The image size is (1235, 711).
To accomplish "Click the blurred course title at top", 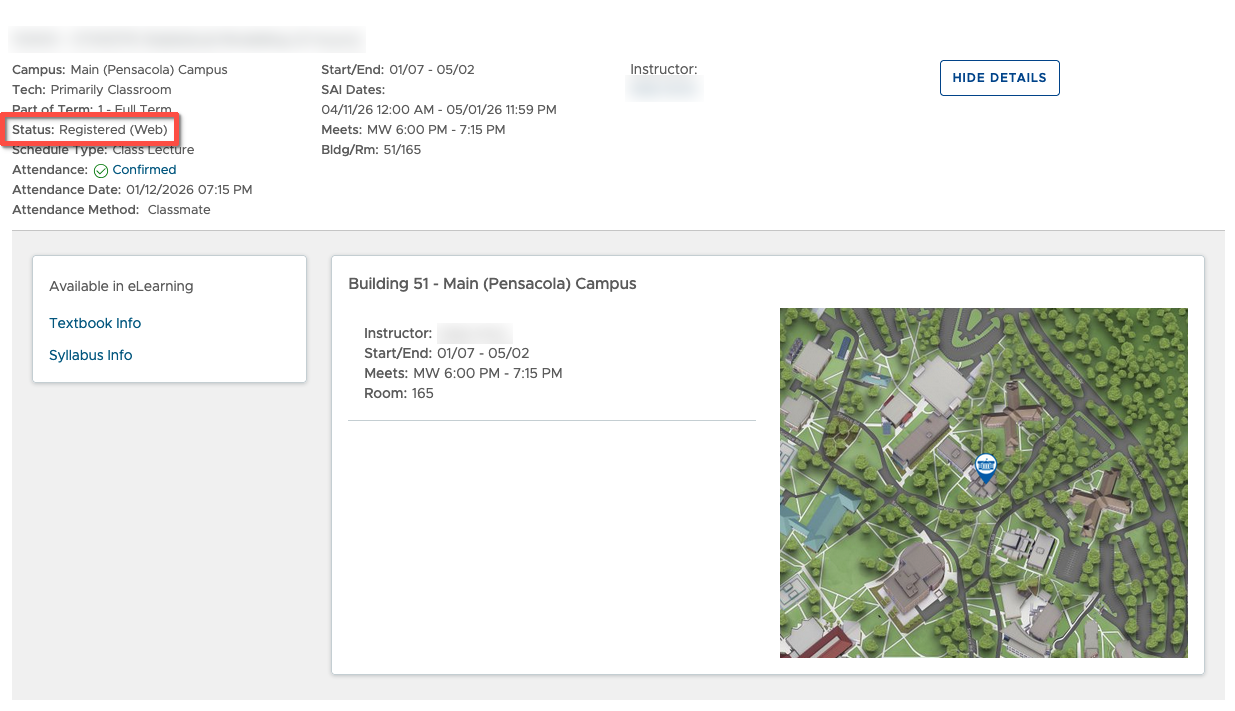I will click(x=187, y=39).
